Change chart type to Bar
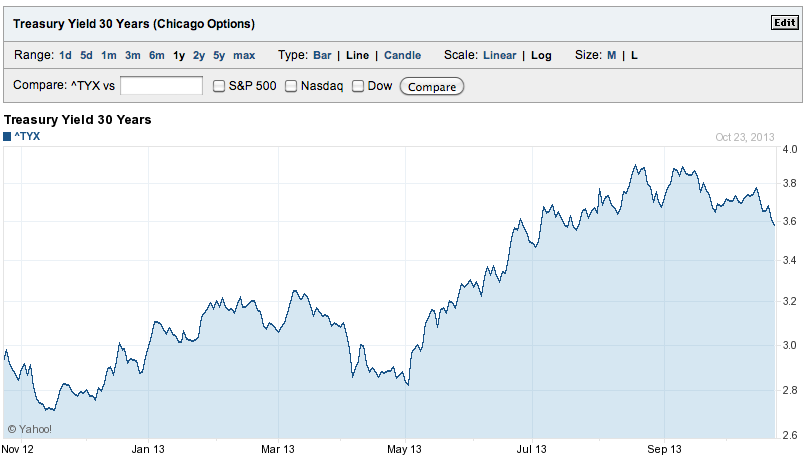The height and width of the screenshot is (462, 811). [322, 55]
